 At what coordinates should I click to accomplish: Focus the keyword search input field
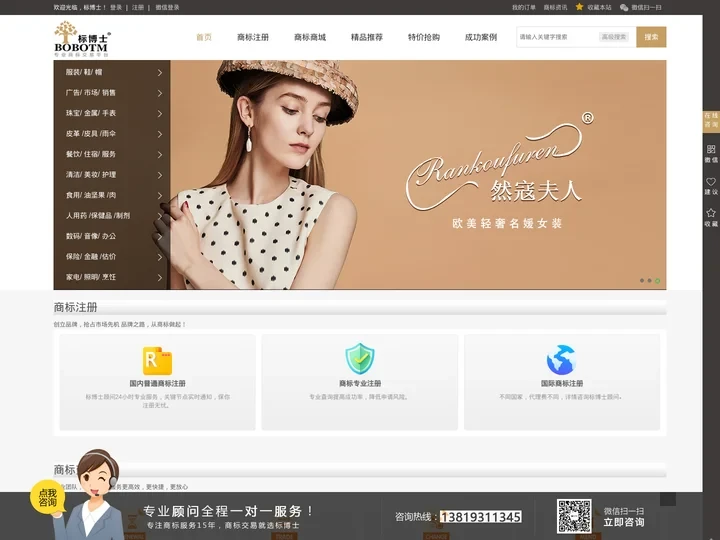coord(557,37)
